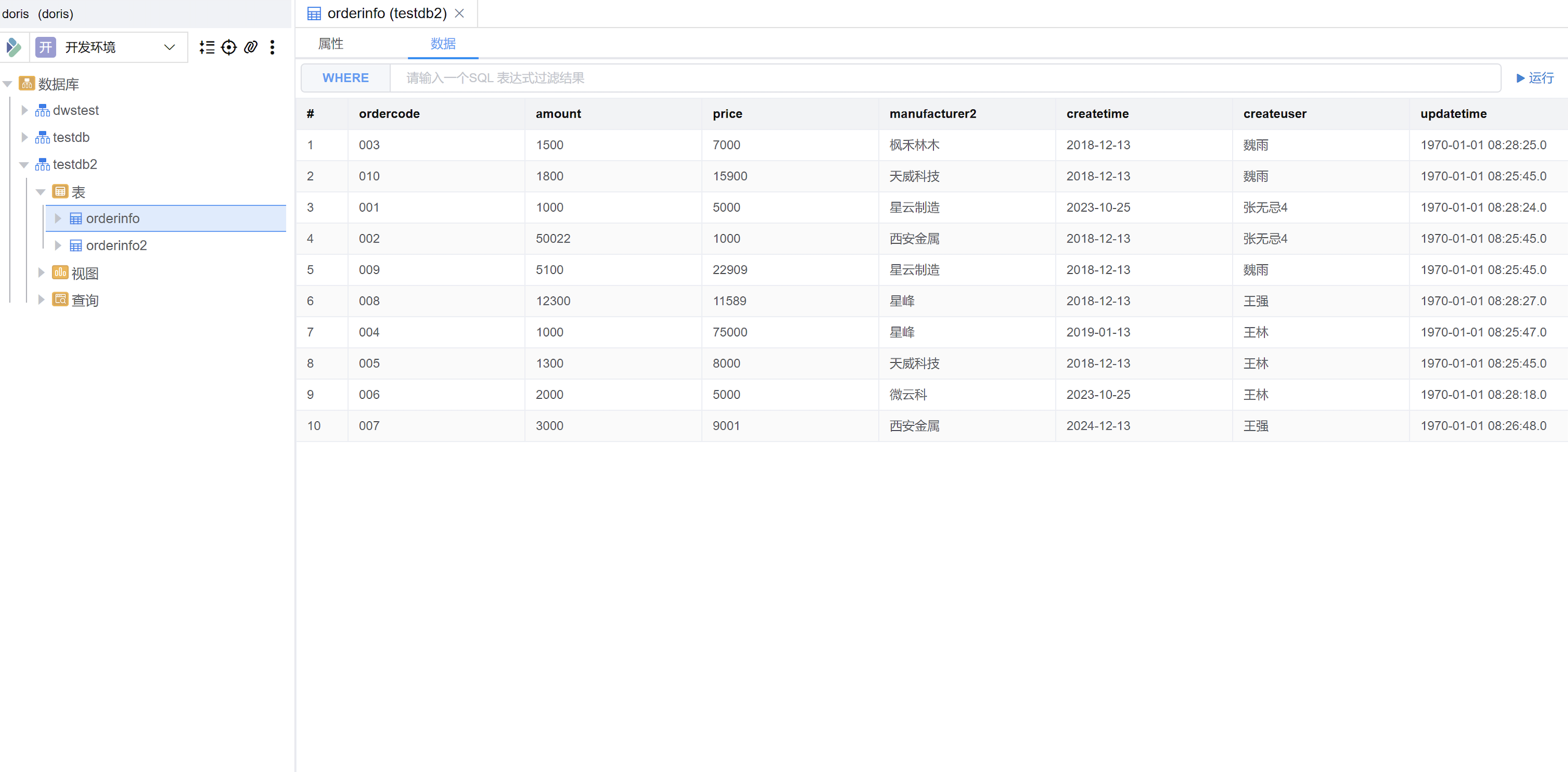The image size is (1568, 772).
Task: Select the 数据 data tab
Action: (443, 44)
